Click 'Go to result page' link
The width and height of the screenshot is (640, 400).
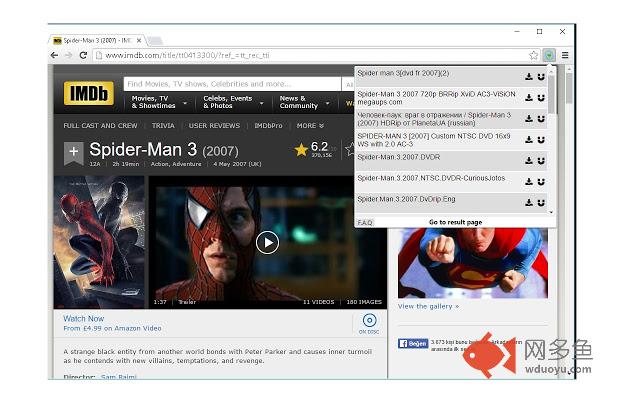[456, 222]
